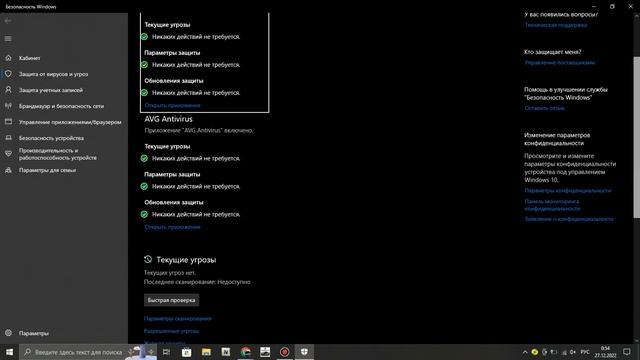The height and width of the screenshot is (360, 640).
Task: Open Управление приложениями/браузером
Action: 70,122
